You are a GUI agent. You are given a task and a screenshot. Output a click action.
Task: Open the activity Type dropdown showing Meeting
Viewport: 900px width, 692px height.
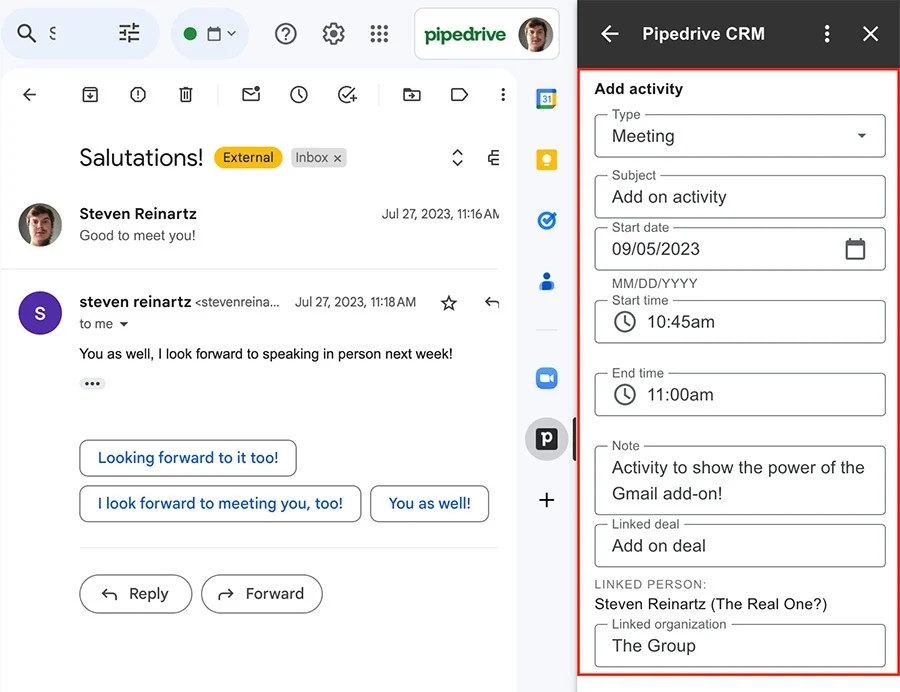tap(860, 136)
